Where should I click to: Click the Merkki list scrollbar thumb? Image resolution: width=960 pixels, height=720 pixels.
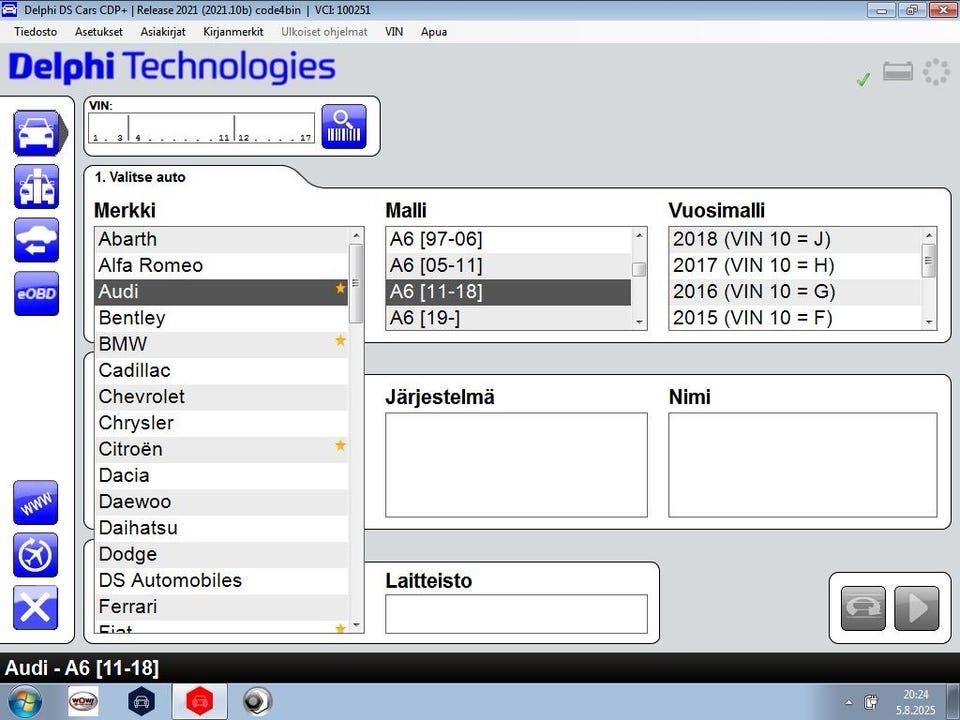[356, 283]
